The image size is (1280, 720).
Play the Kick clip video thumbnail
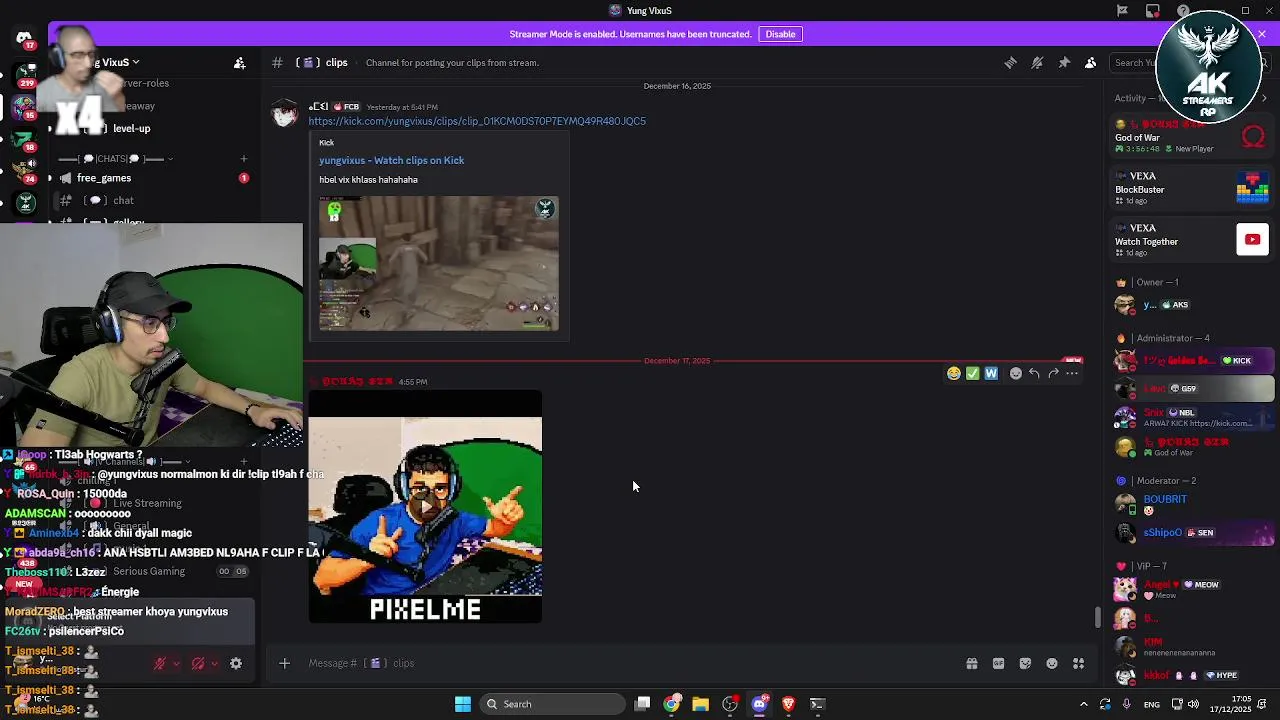[439, 263]
